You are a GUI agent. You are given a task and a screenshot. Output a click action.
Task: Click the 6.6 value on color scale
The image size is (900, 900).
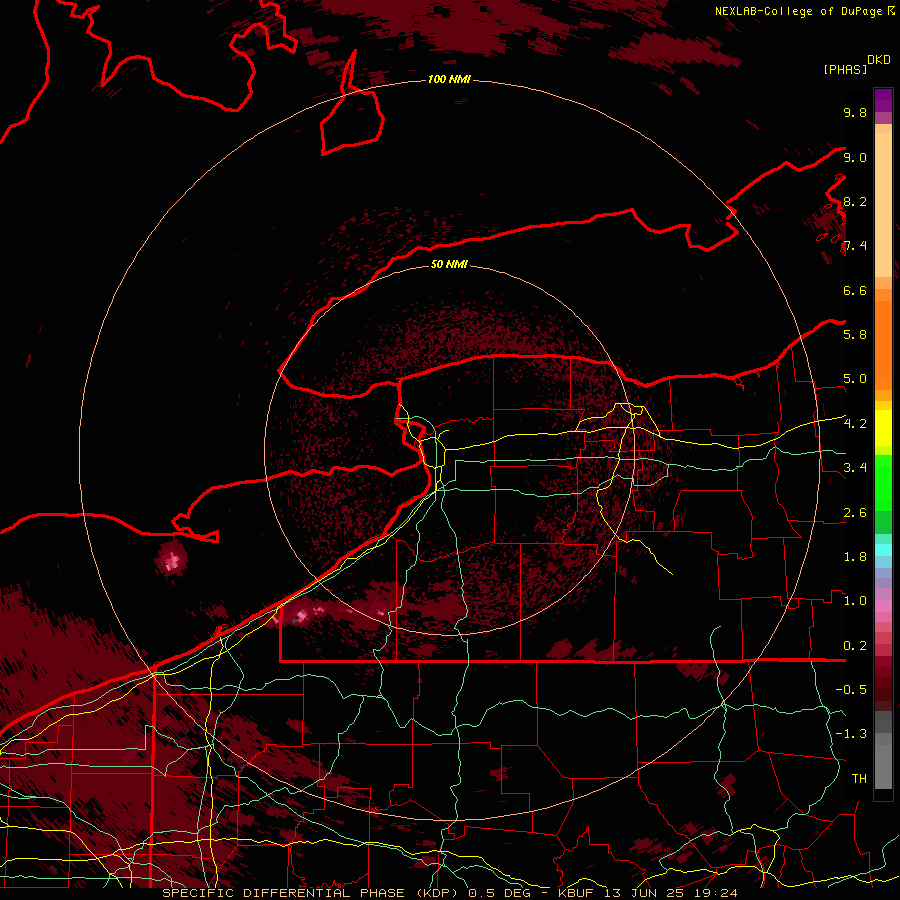pyautogui.click(x=855, y=290)
